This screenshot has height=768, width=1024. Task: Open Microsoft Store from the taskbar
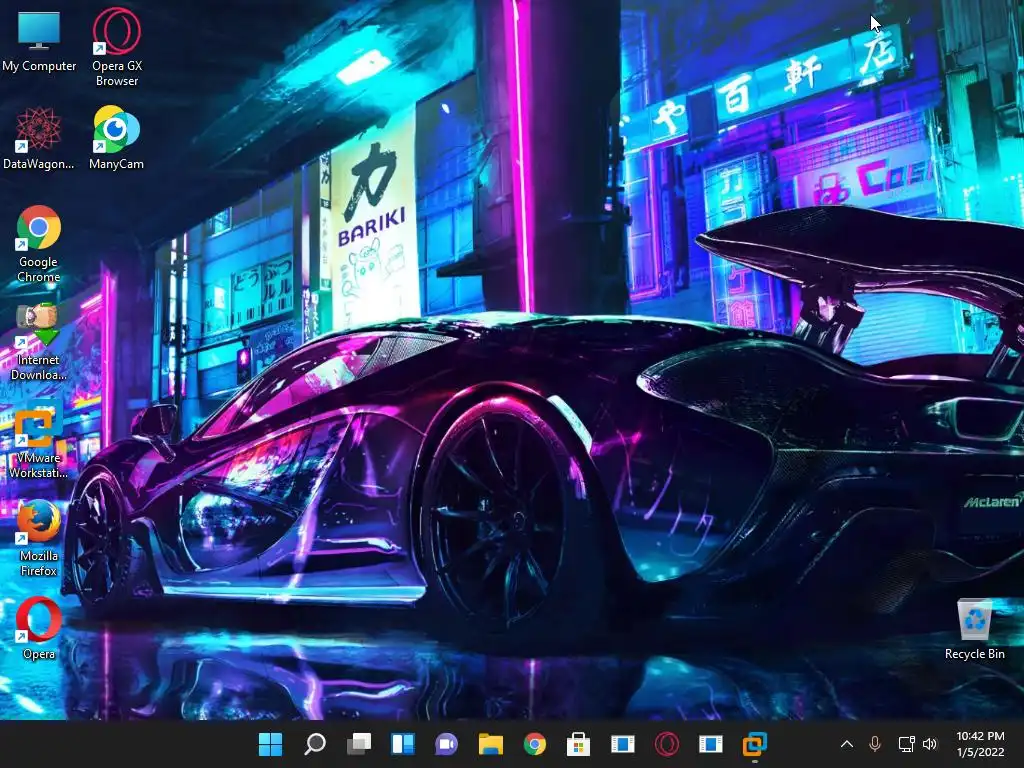click(x=578, y=744)
